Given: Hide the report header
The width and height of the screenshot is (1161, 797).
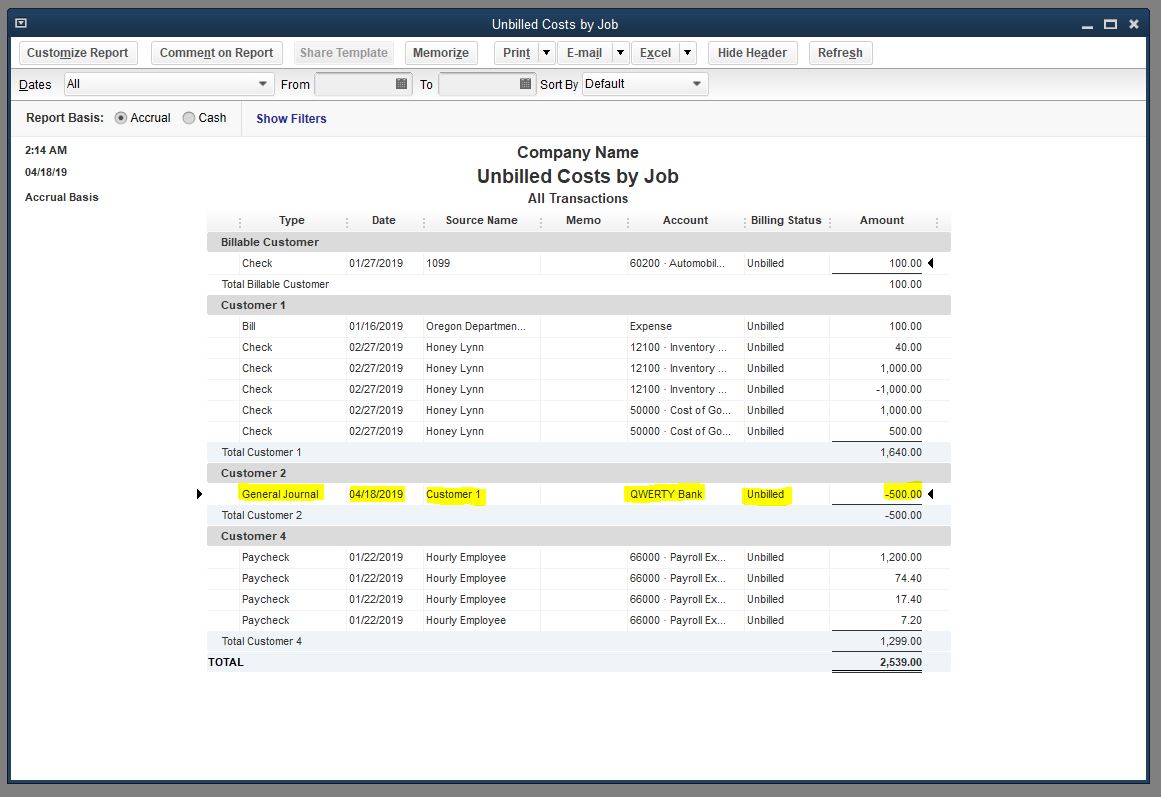Looking at the screenshot, I should click(752, 53).
